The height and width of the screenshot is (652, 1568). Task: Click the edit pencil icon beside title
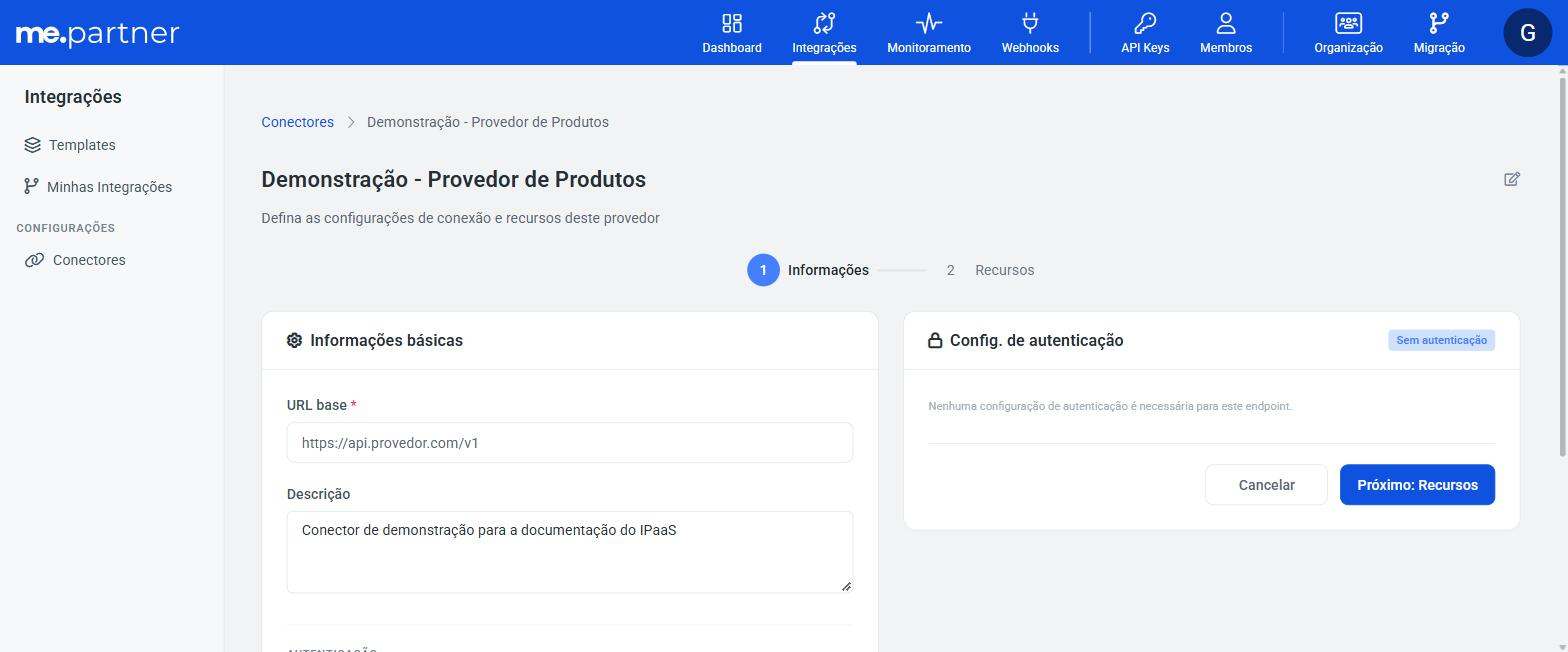point(1512,179)
